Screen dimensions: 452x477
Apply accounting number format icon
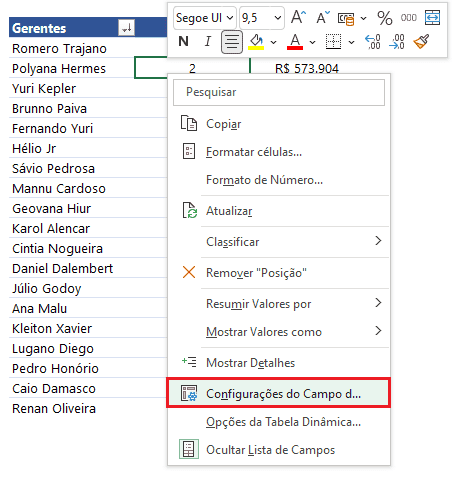[x=346, y=18]
